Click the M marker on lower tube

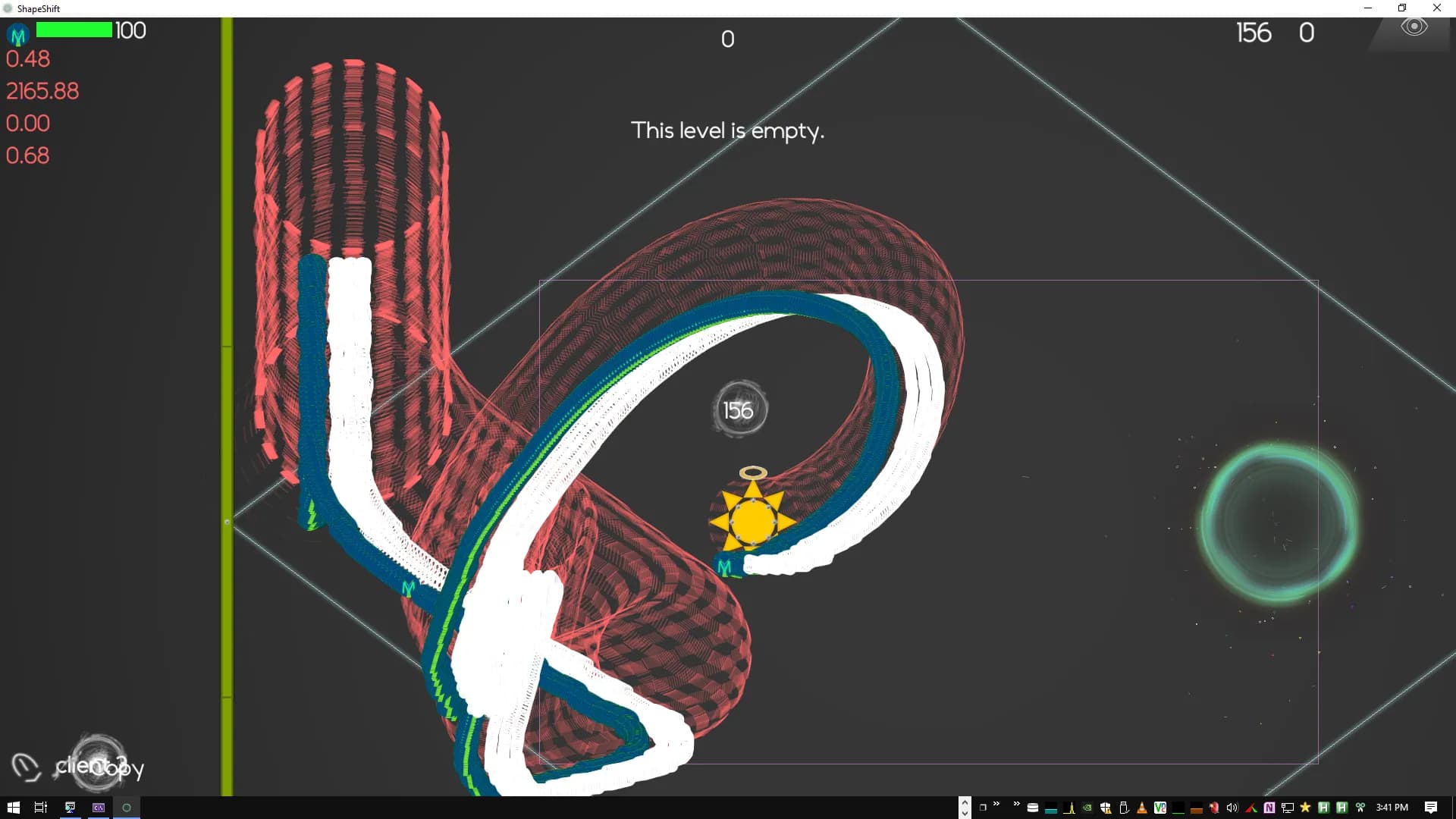[x=409, y=588]
